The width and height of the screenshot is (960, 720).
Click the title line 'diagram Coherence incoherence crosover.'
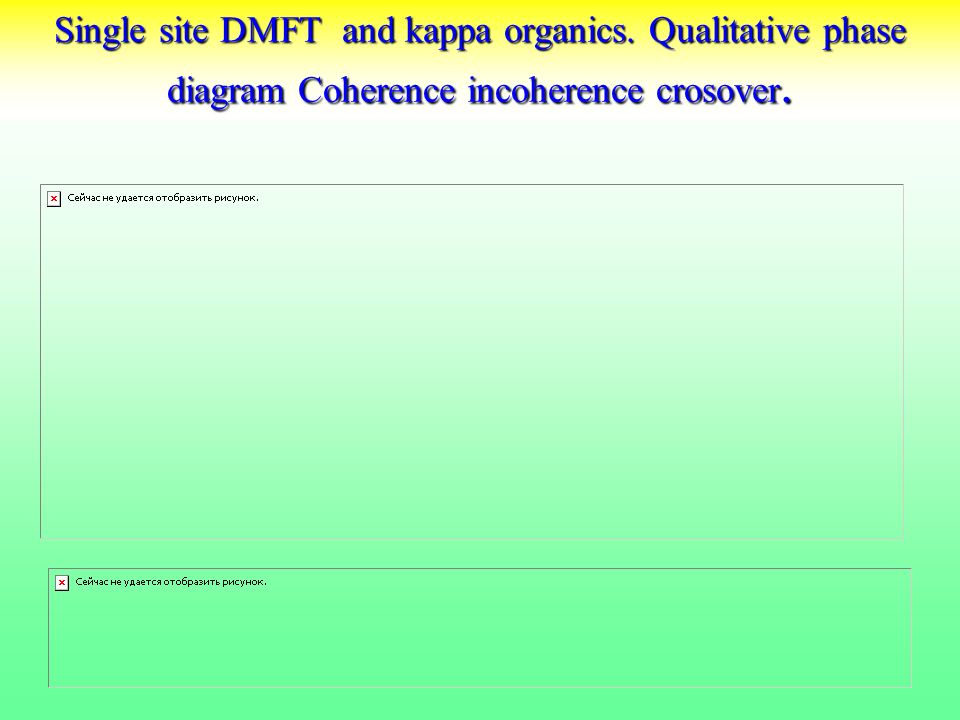(480, 91)
